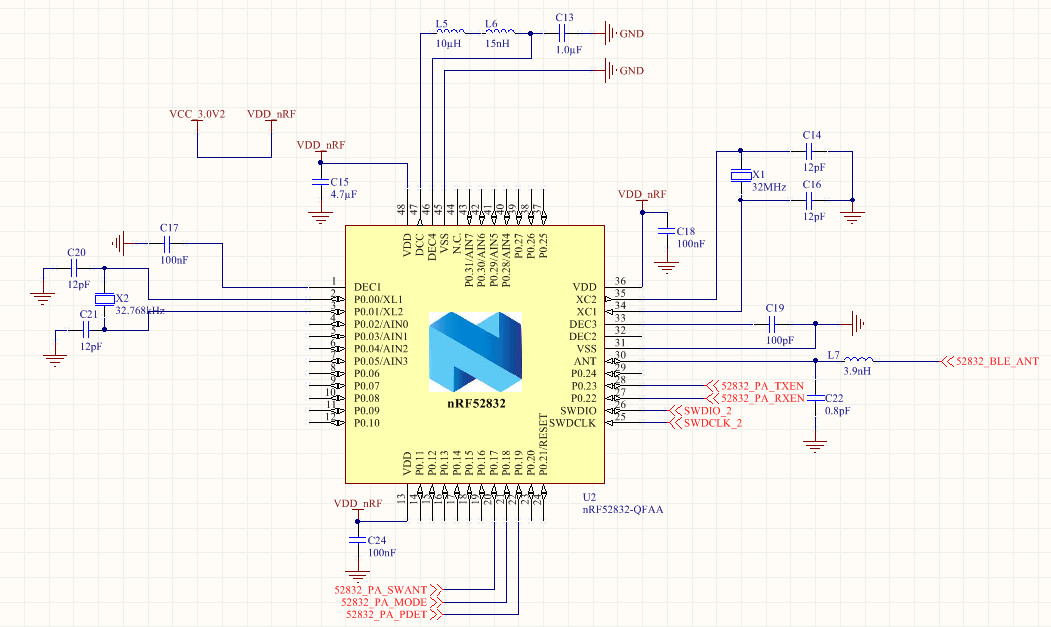Select the ground symbol below C22

[815, 445]
